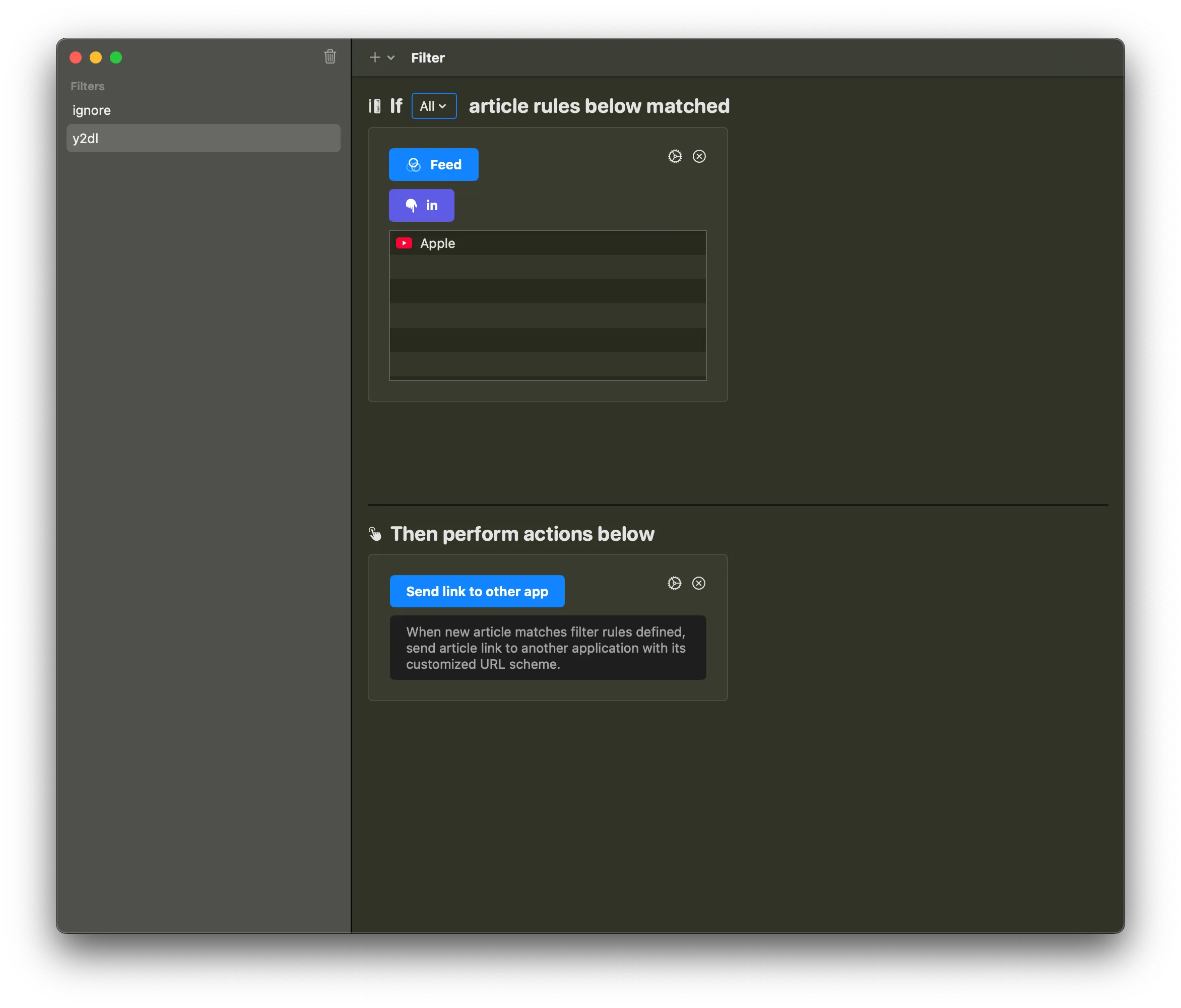Image resolution: width=1181 pixels, height=1008 pixels.
Task: Click the plus to add a new filter
Action: click(374, 57)
